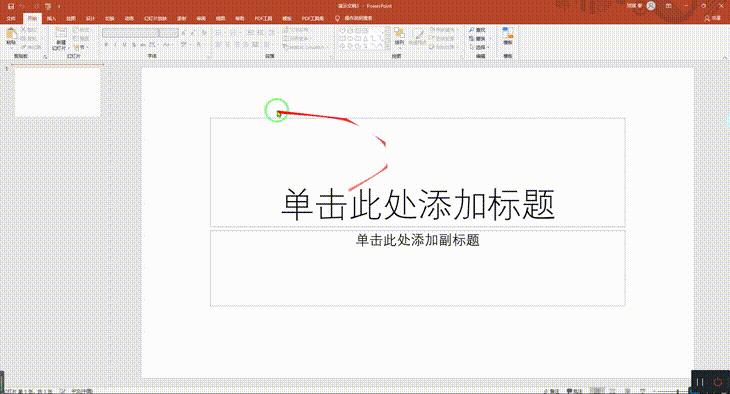Toggle italic formatting
Screen dimensions: 730x394
[115, 45]
